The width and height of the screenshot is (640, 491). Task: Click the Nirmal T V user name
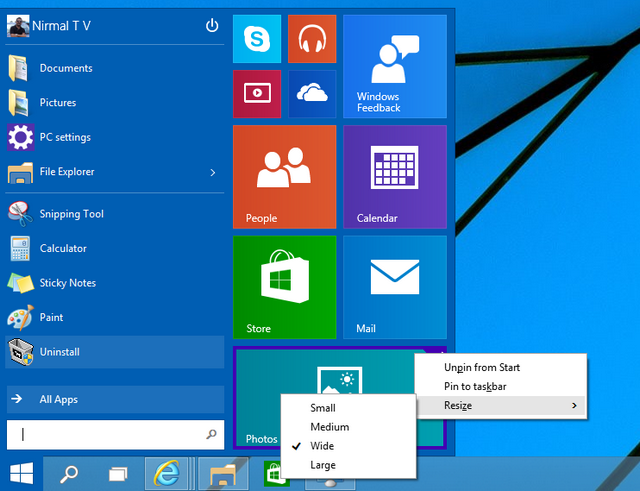(61, 26)
